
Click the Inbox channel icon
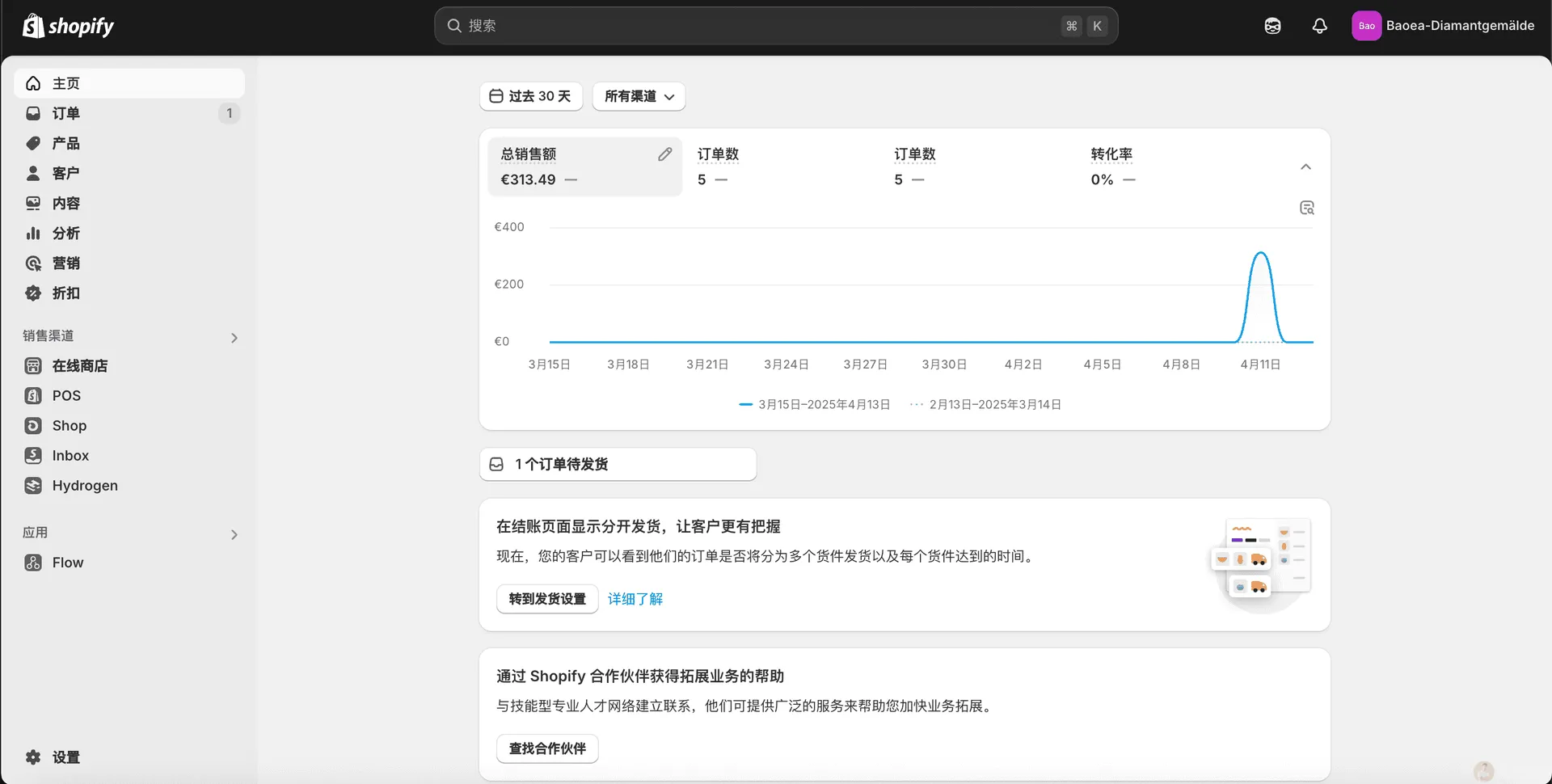[33, 455]
